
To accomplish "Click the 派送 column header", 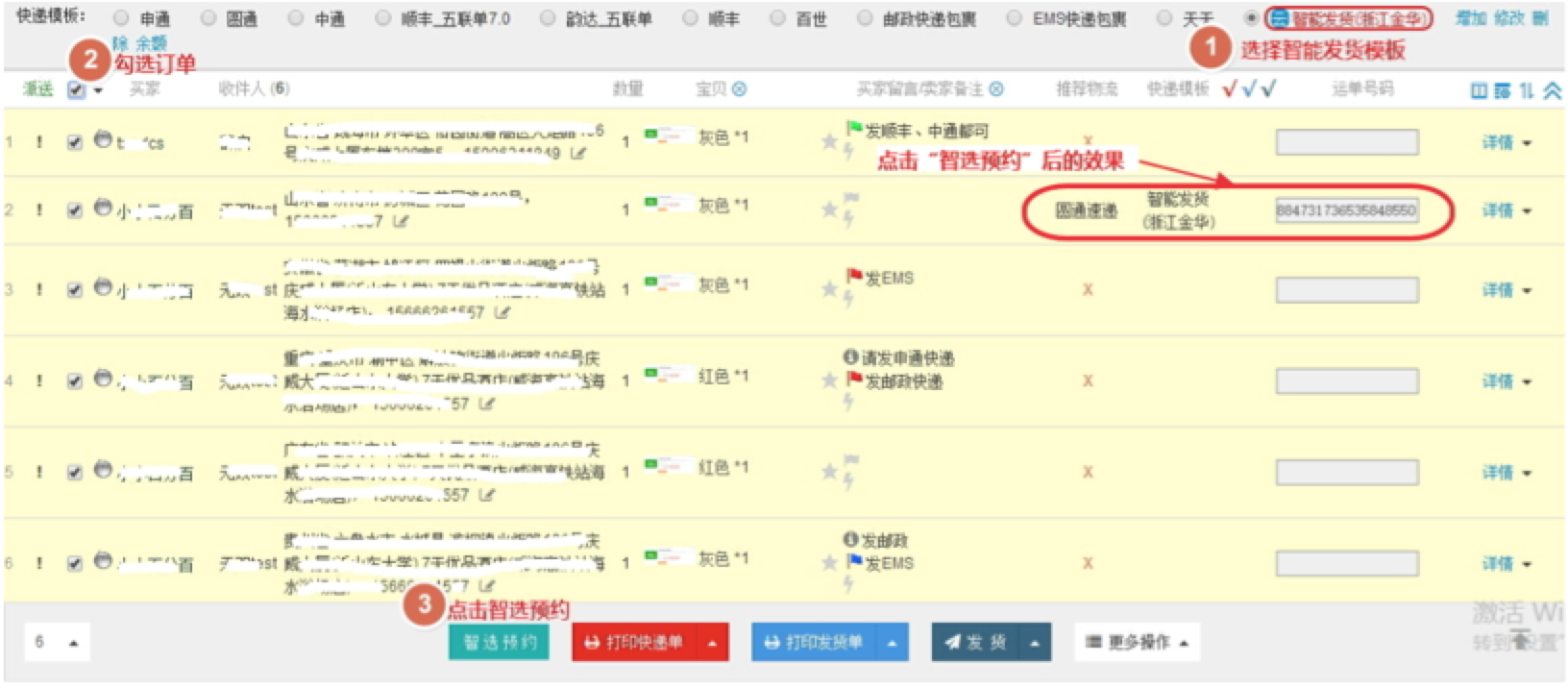I will click(x=37, y=89).
